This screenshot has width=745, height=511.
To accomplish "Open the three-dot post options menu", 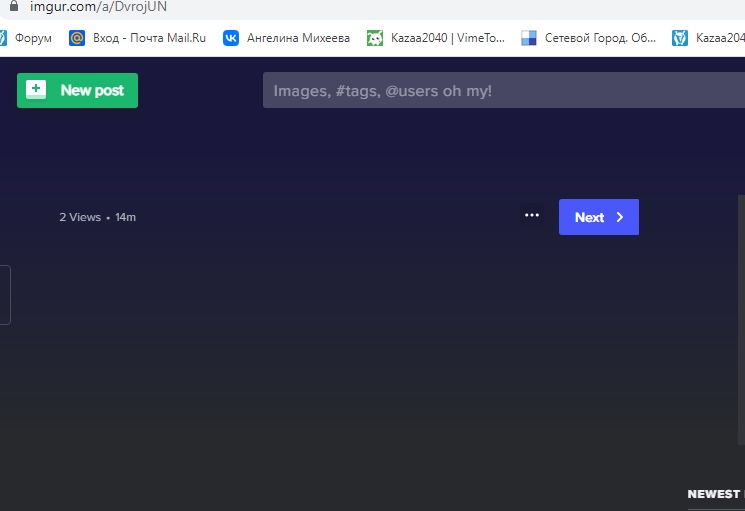I will 532,216.
